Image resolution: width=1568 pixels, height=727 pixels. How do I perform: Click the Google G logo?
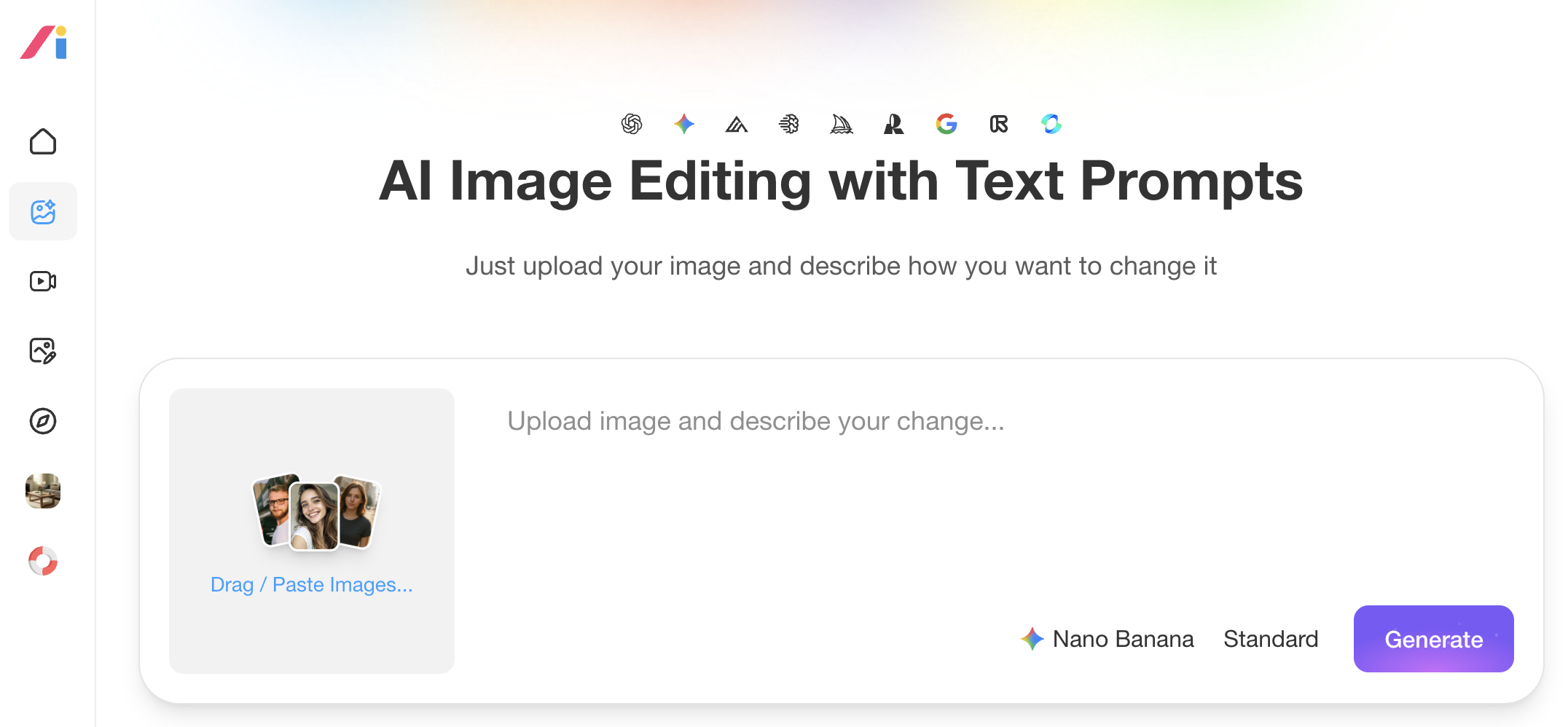tap(946, 125)
